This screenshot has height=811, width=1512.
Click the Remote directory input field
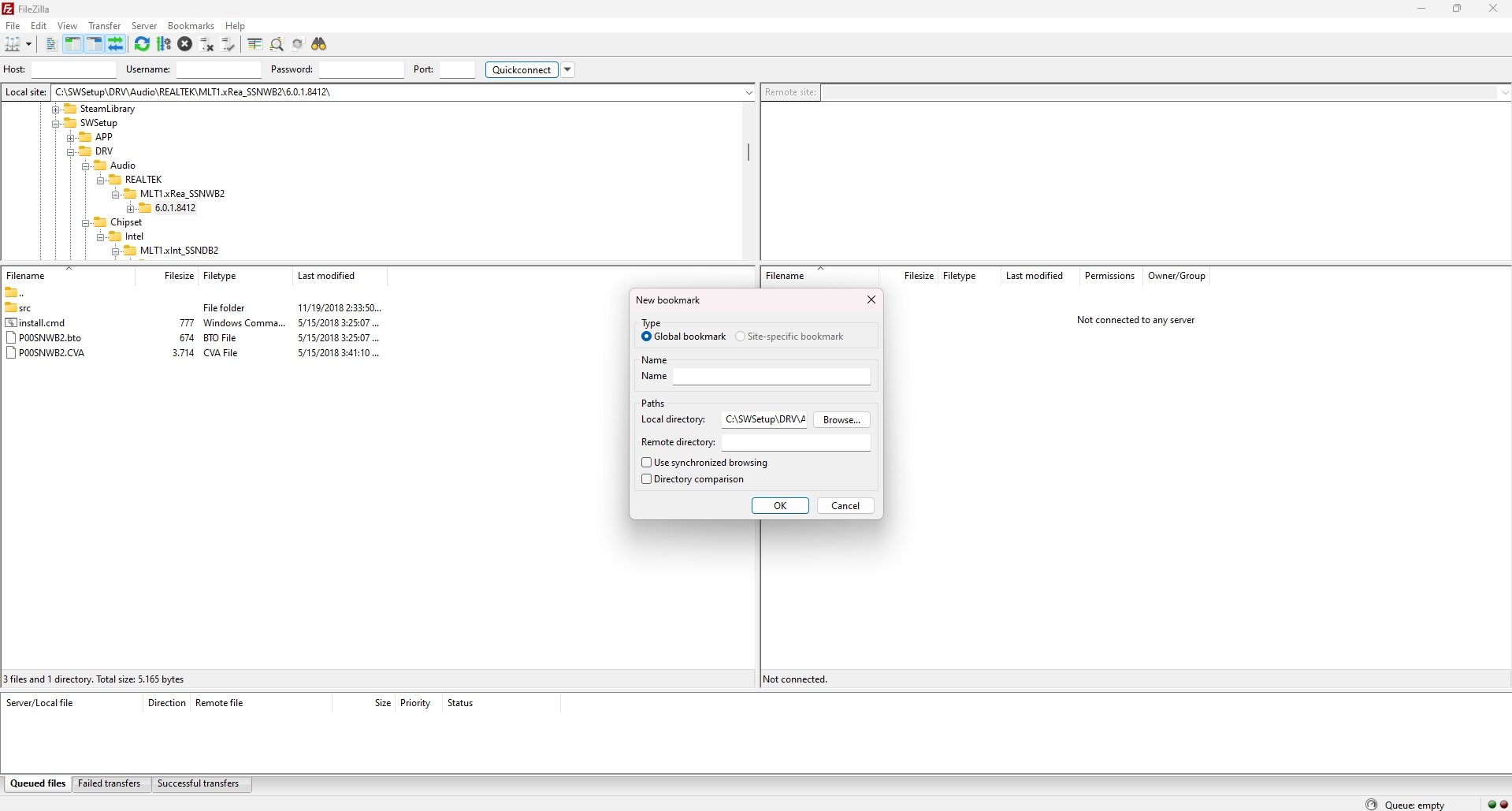(x=796, y=442)
